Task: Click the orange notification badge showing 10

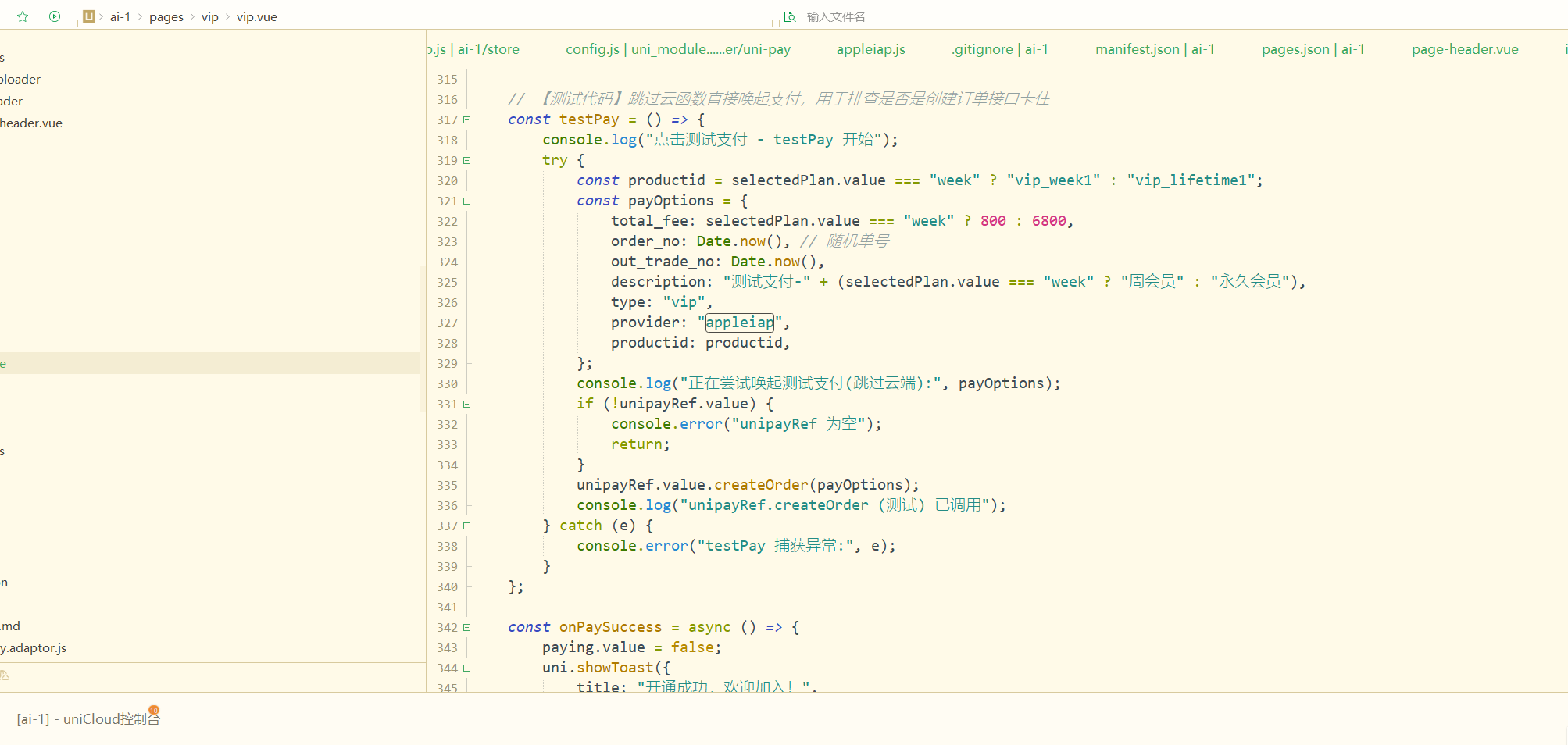Action: (154, 710)
